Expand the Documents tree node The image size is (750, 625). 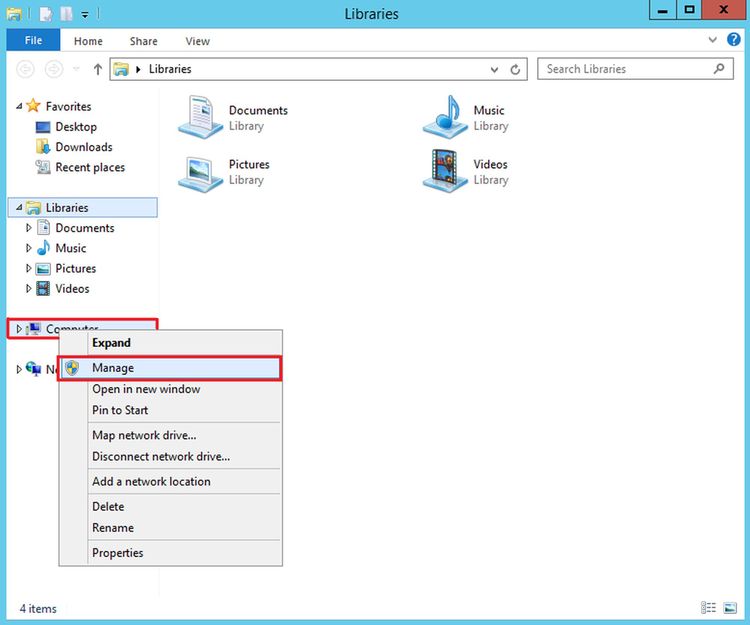pos(29,228)
